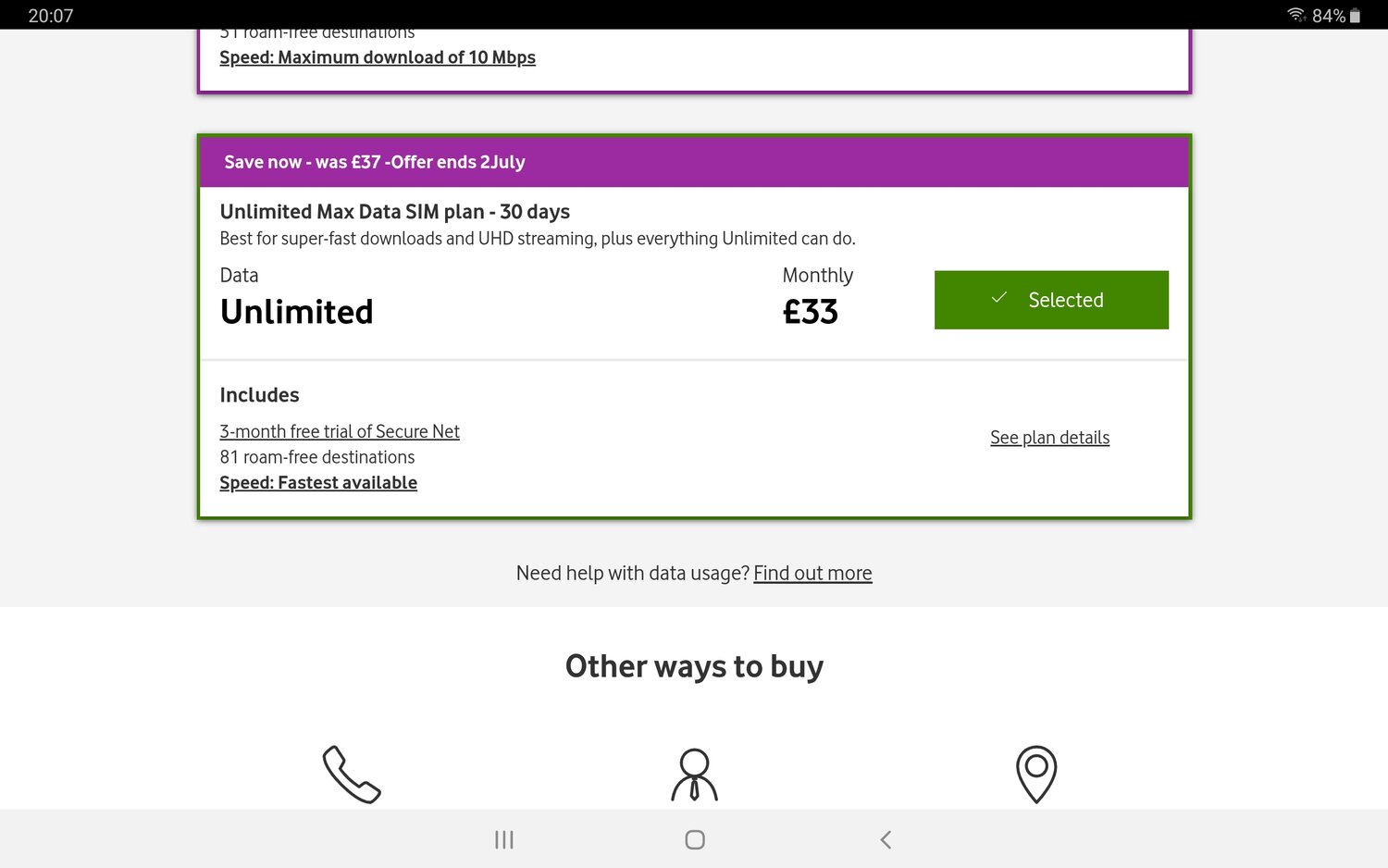1388x868 pixels.
Task: Tap the 20:07 status bar clock
Action: pyautogui.click(x=51, y=16)
